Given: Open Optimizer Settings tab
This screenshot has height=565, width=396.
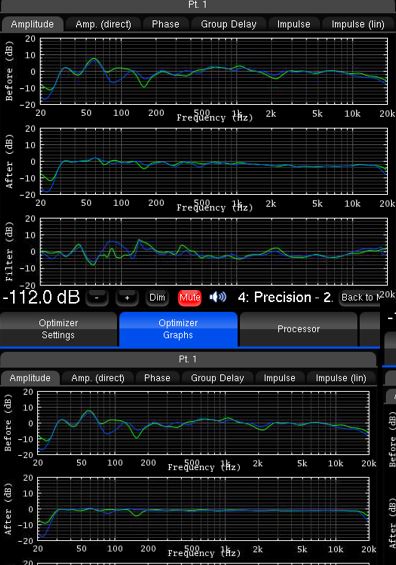Looking at the screenshot, I should point(58,329).
